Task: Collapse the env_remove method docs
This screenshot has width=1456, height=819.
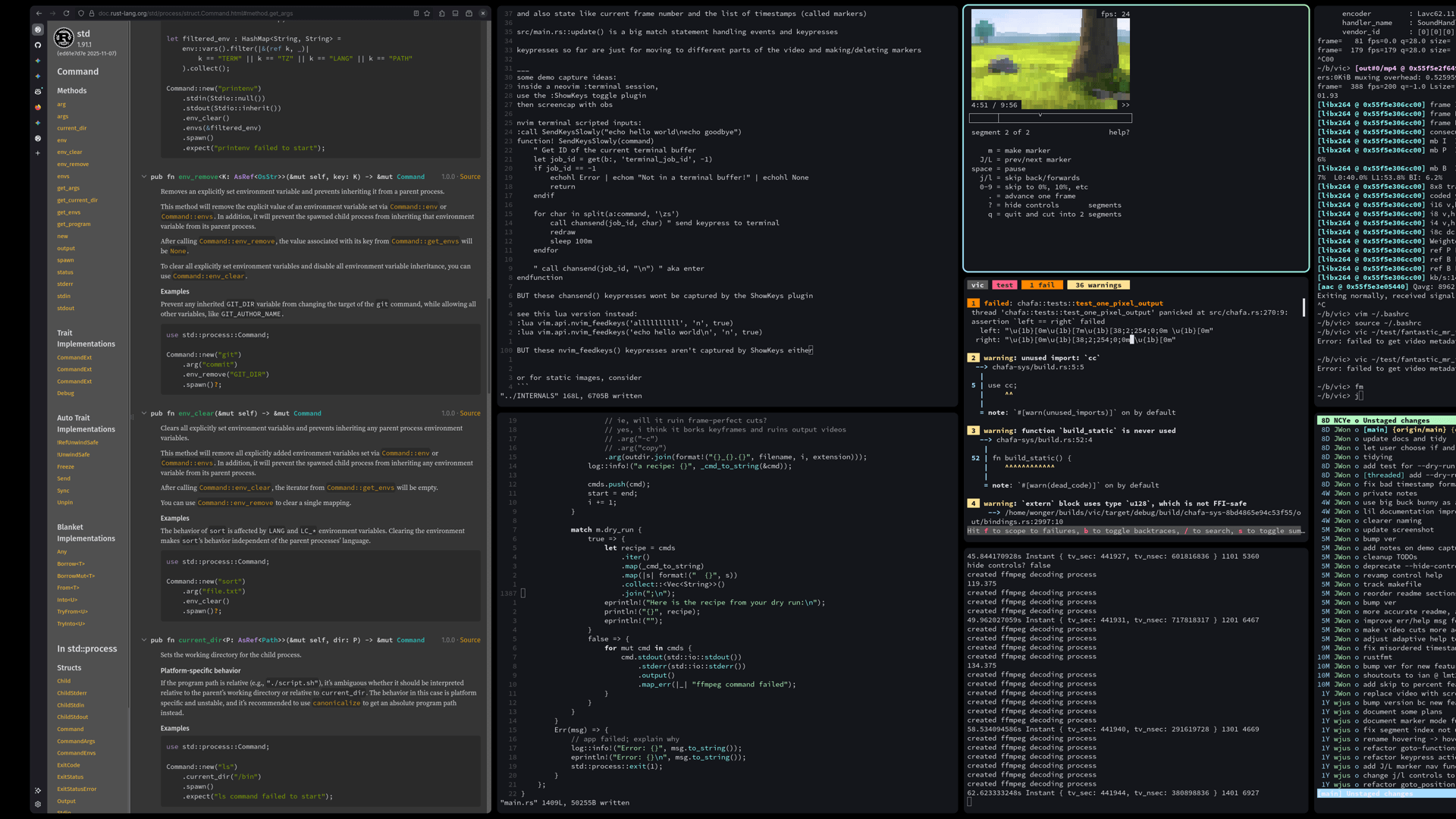Action: [x=143, y=177]
